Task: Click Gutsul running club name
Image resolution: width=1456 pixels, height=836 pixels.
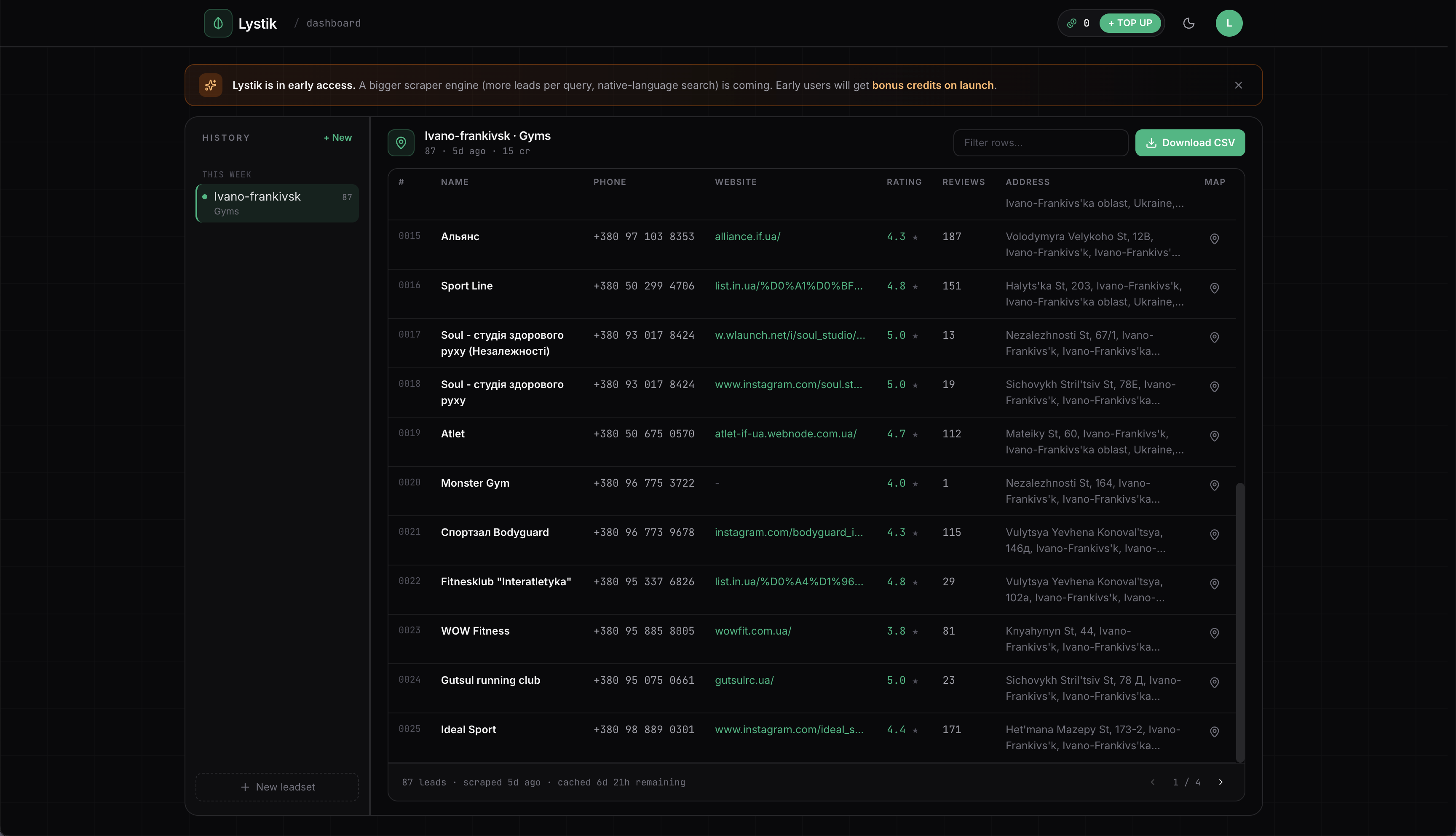Action: click(490, 681)
